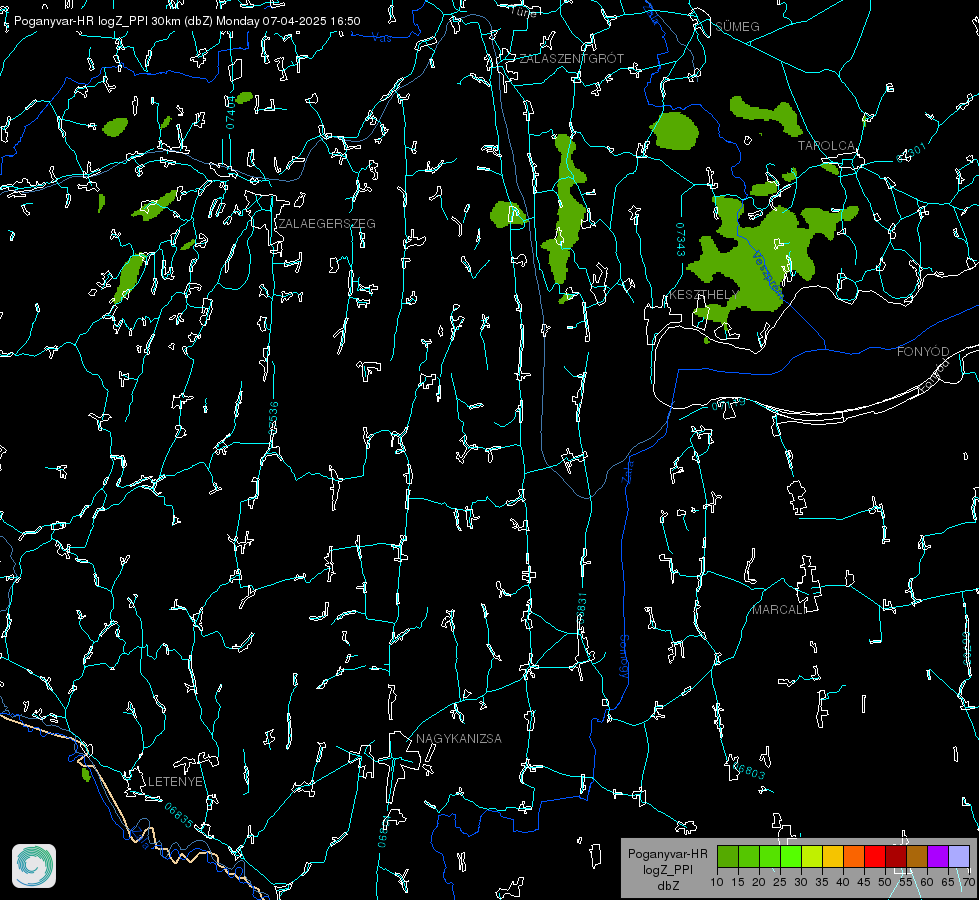
Task: Click the KESZTHELY town label
Action: pos(703,294)
